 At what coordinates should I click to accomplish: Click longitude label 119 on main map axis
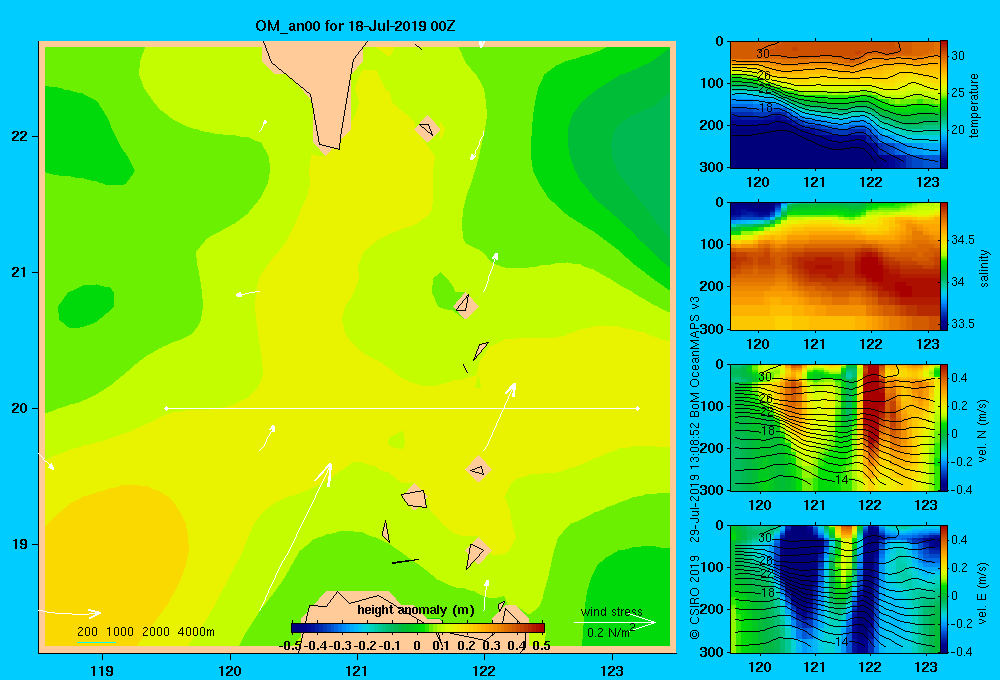click(102, 670)
